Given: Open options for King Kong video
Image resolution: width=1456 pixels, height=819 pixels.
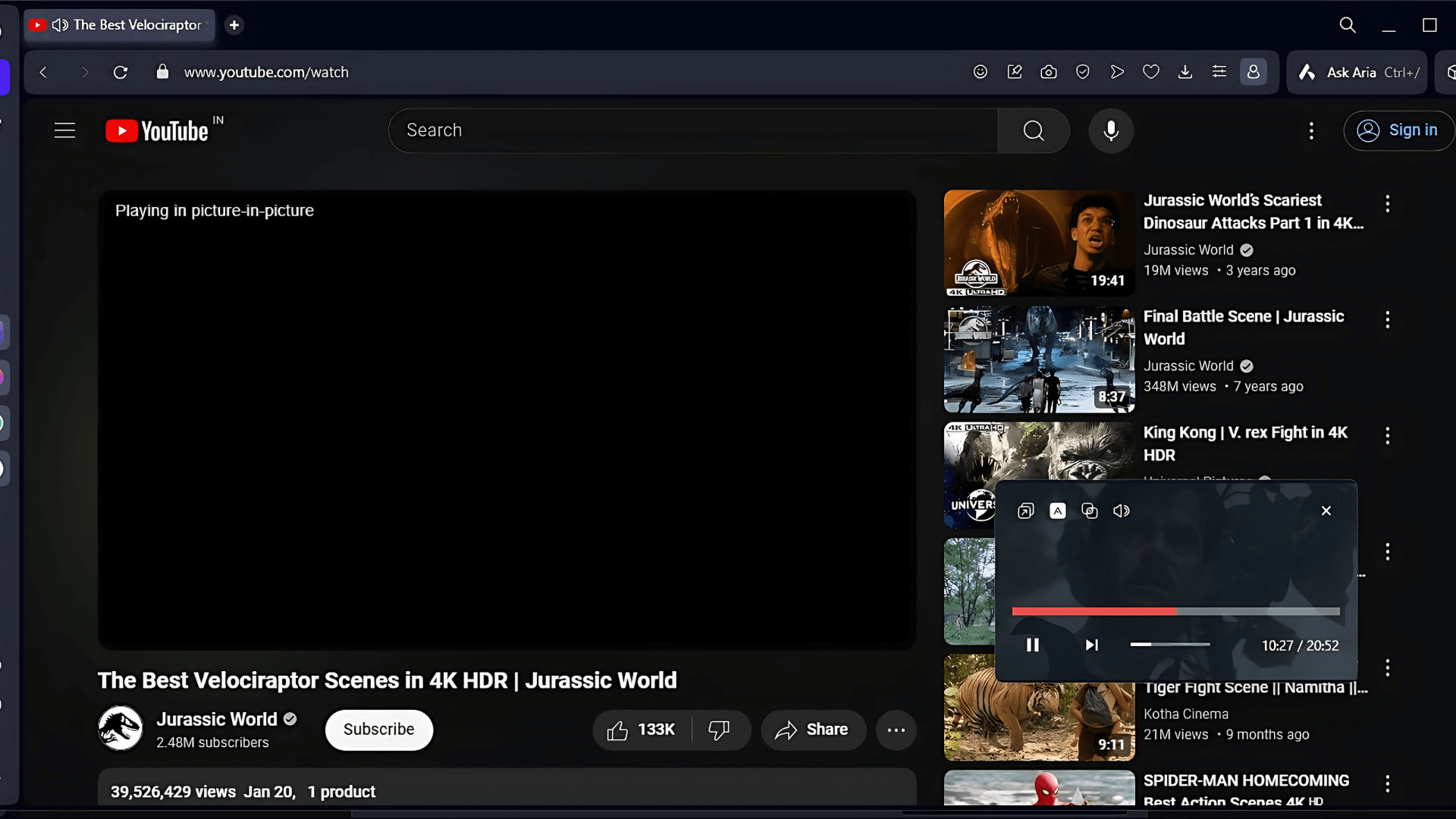Looking at the screenshot, I should point(1387,435).
